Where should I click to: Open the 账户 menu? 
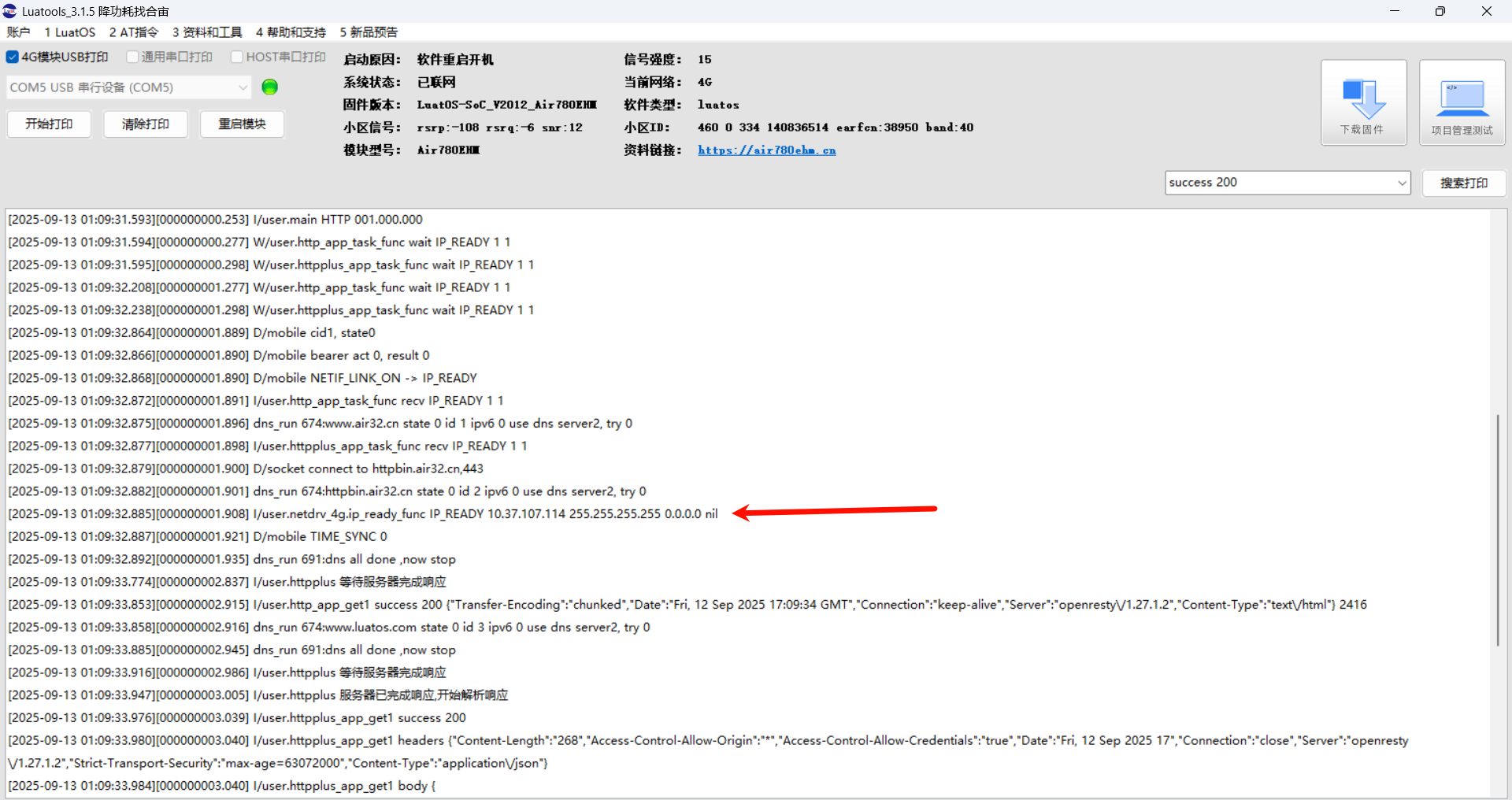click(x=18, y=32)
